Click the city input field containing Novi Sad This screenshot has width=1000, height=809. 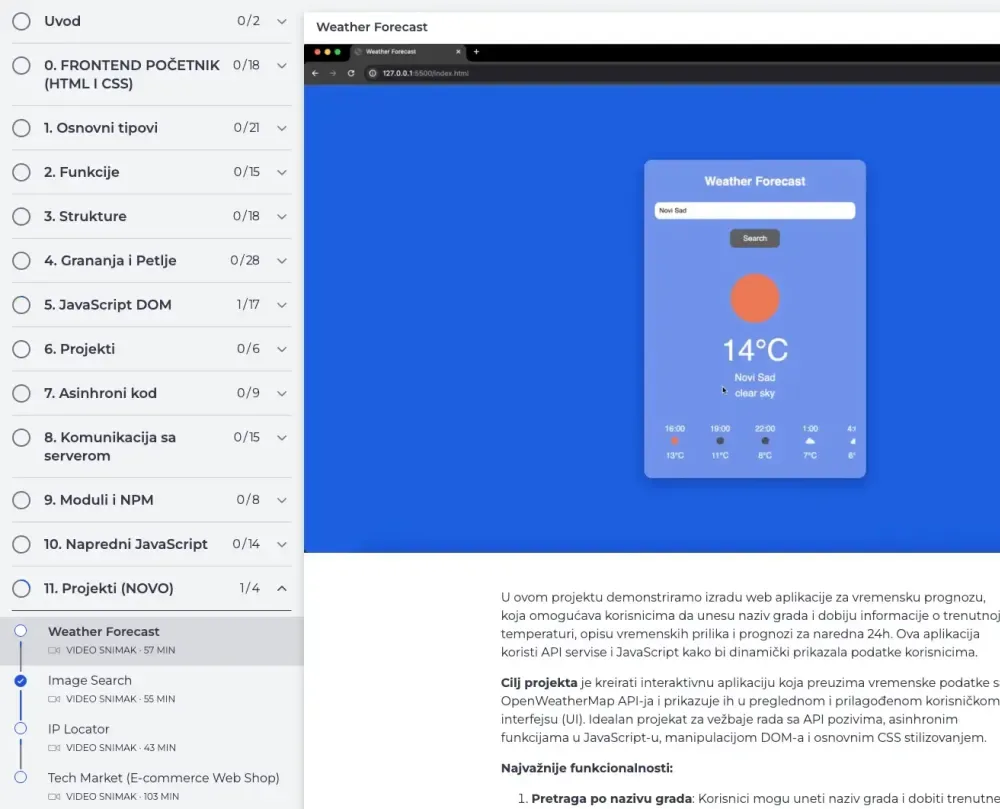pos(754,210)
